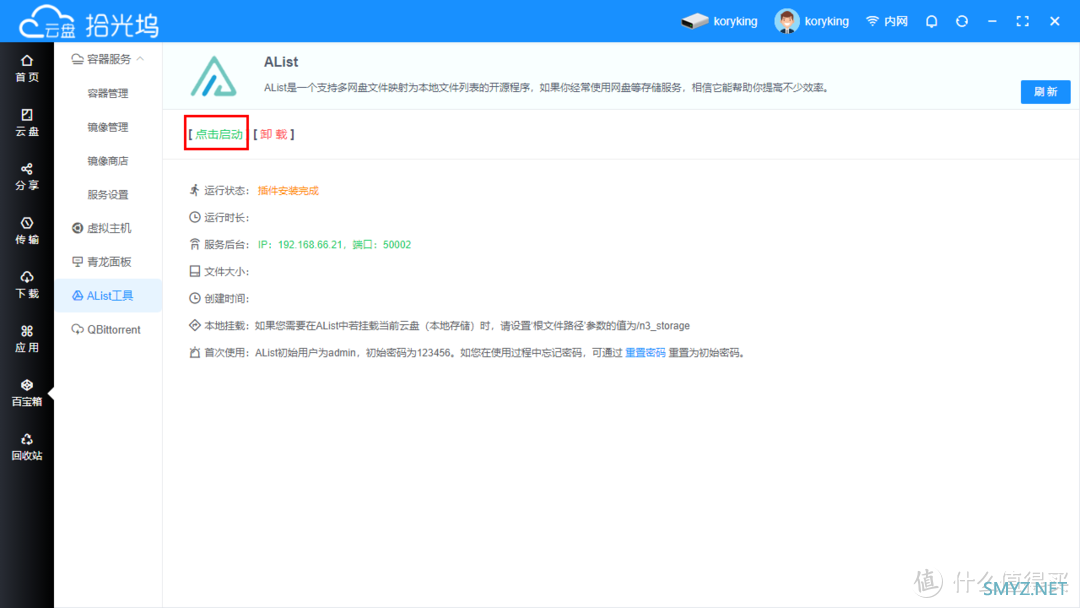The height and width of the screenshot is (608, 1080).
Task: Click the 首次使用 icon
Action: point(195,352)
